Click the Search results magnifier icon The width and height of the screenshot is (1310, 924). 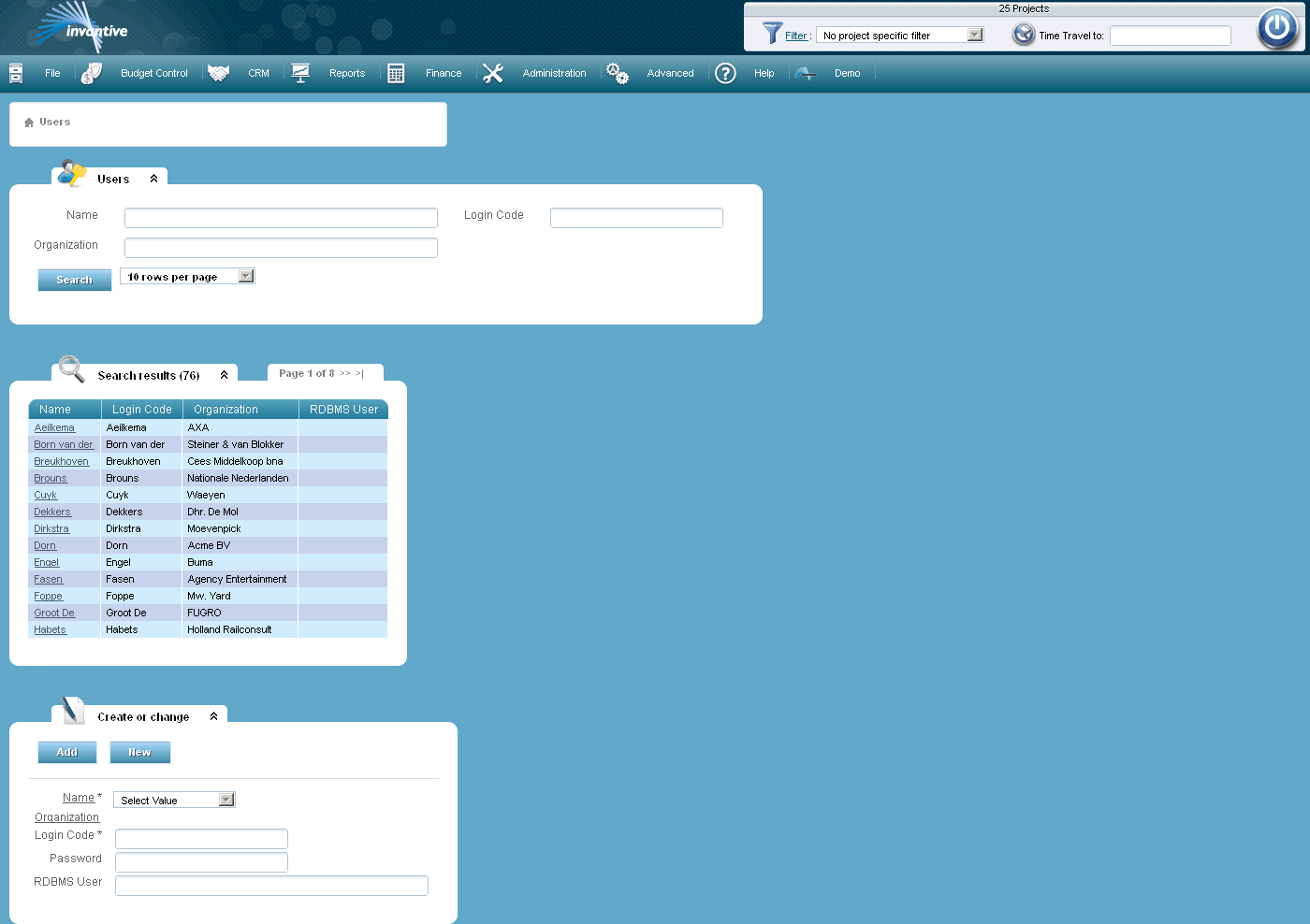pyautogui.click(x=72, y=368)
